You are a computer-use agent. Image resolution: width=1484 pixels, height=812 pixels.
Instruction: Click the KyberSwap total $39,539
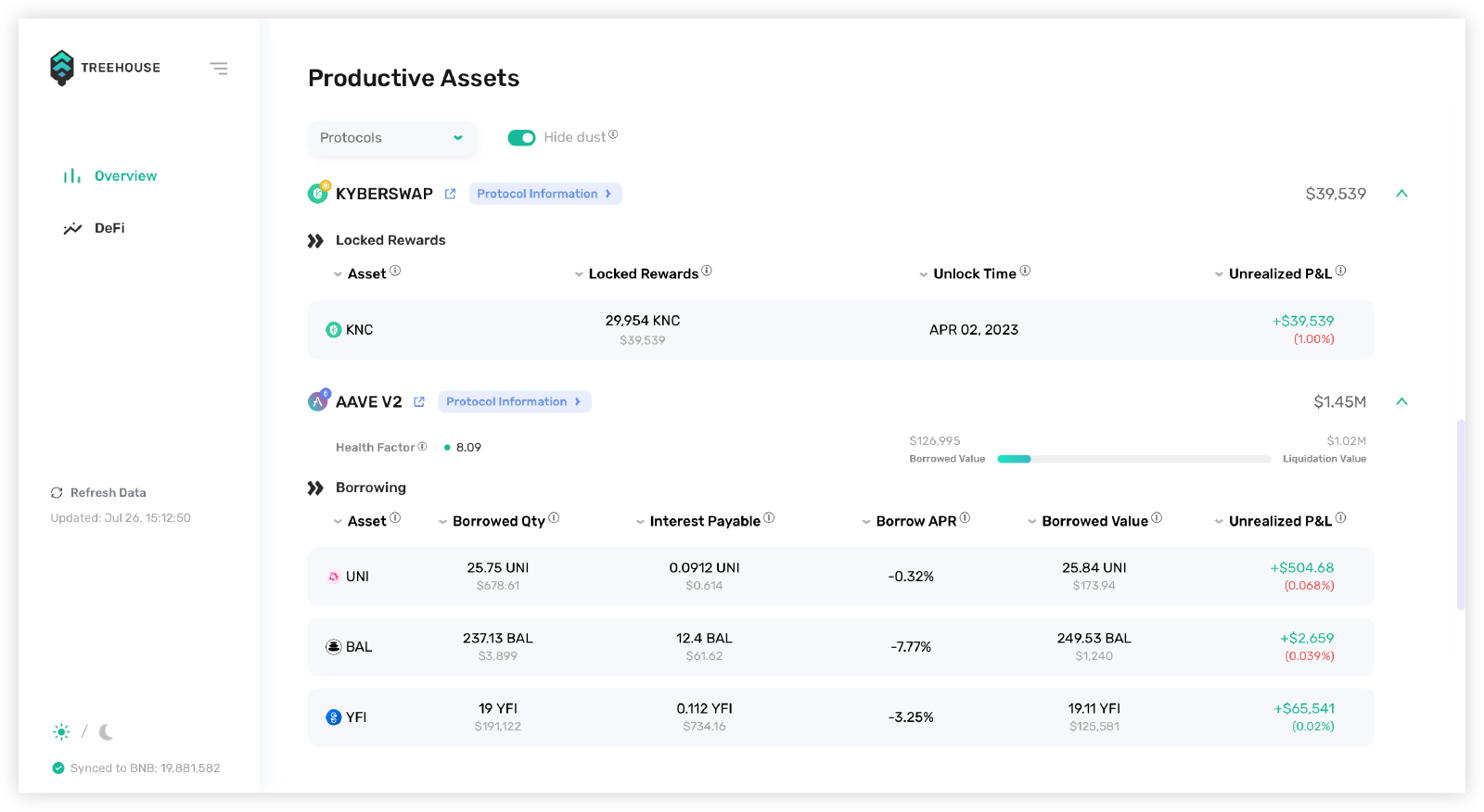tap(1336, 194)
